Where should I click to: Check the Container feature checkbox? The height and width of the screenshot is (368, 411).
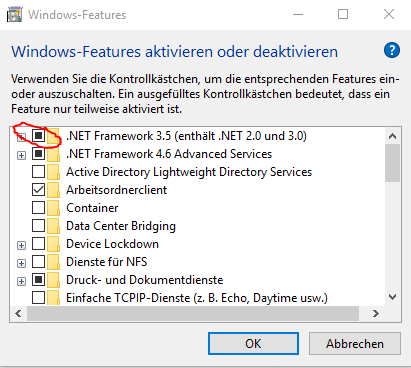click(39, 208)
